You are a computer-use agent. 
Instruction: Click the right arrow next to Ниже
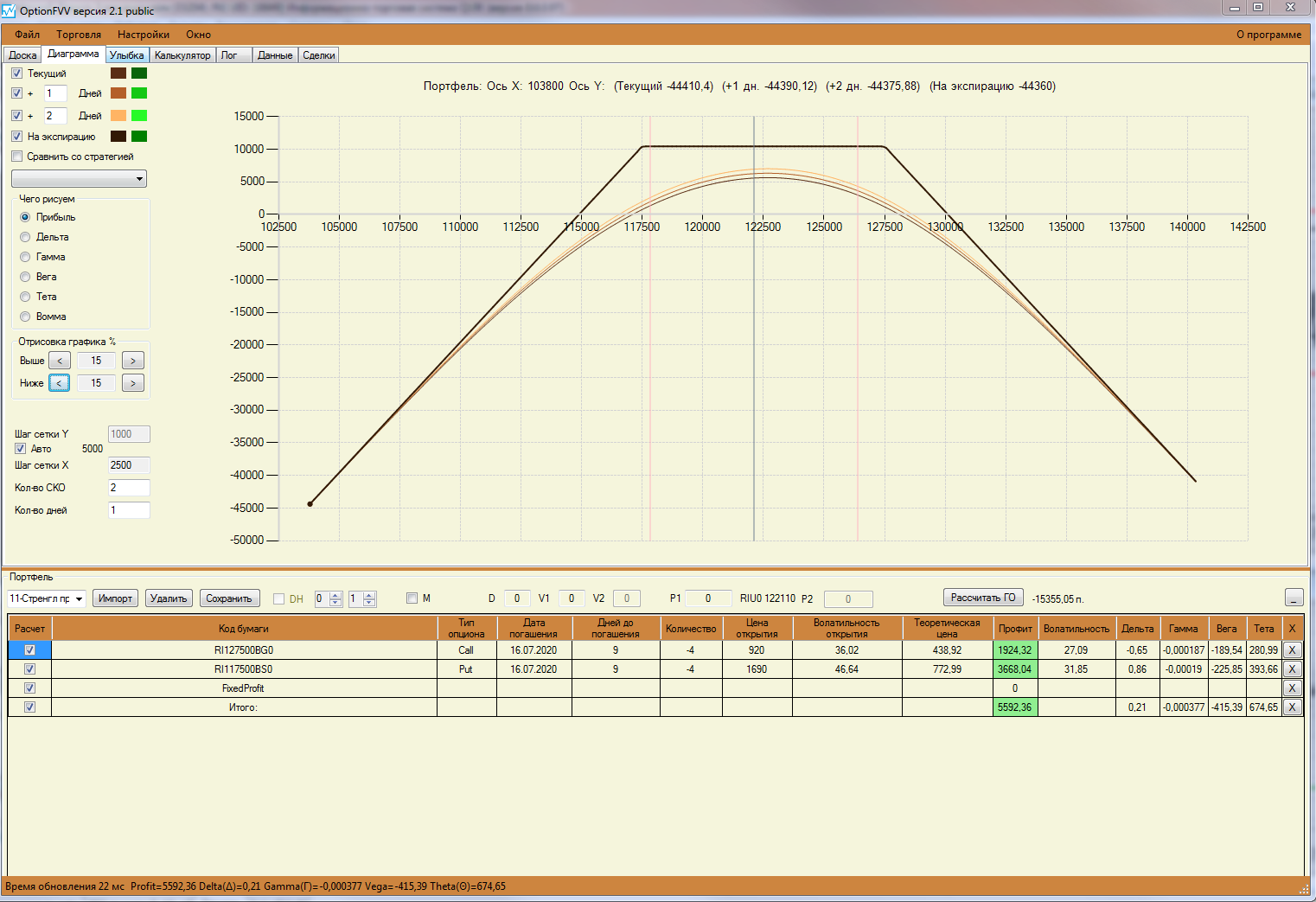tap(132, 383)
